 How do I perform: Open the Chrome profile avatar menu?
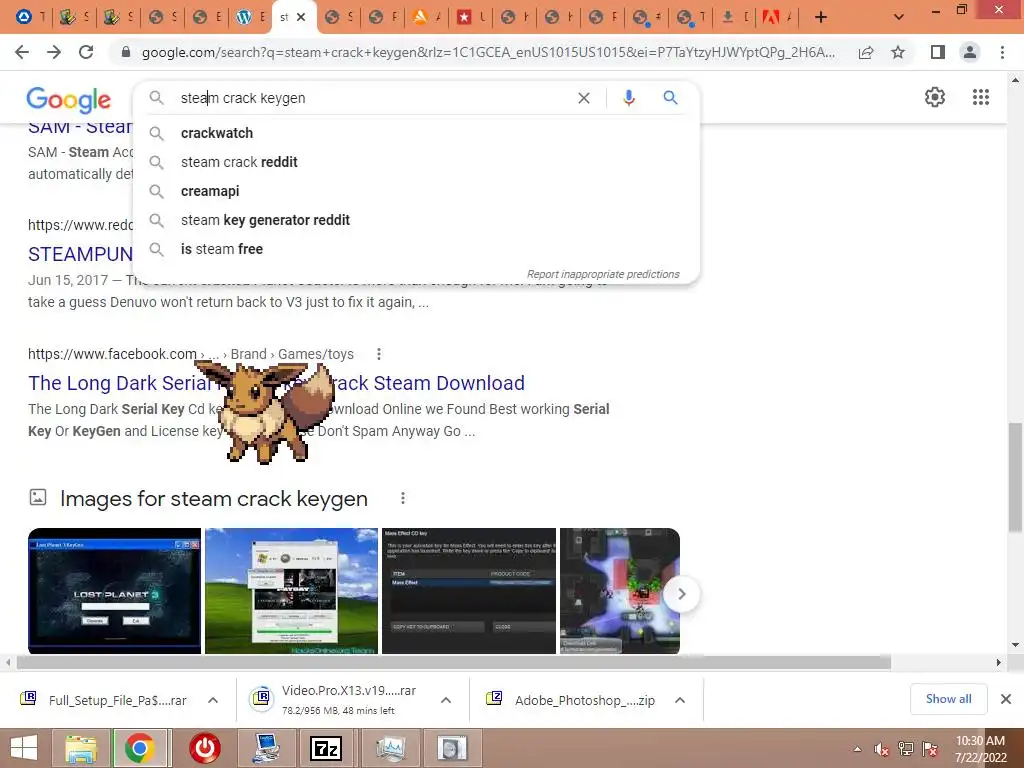click(x=970, y=52)
